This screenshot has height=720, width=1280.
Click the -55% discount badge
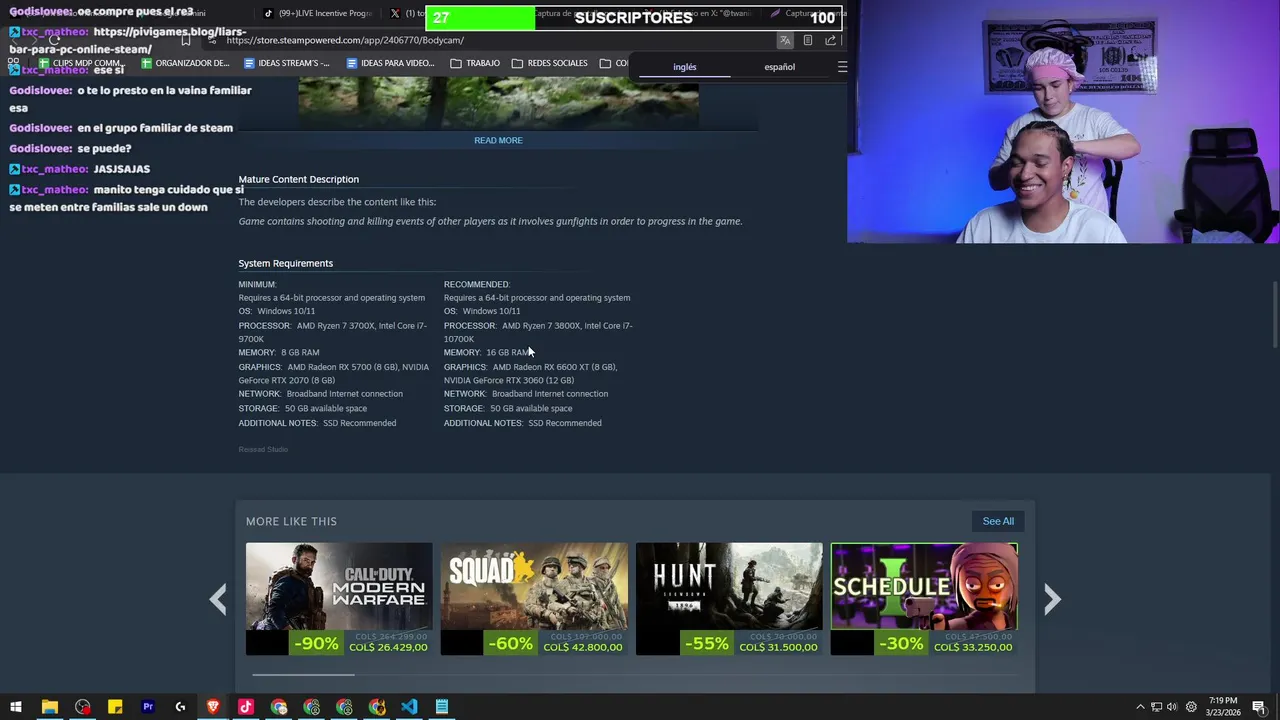(x=706, y=643)
